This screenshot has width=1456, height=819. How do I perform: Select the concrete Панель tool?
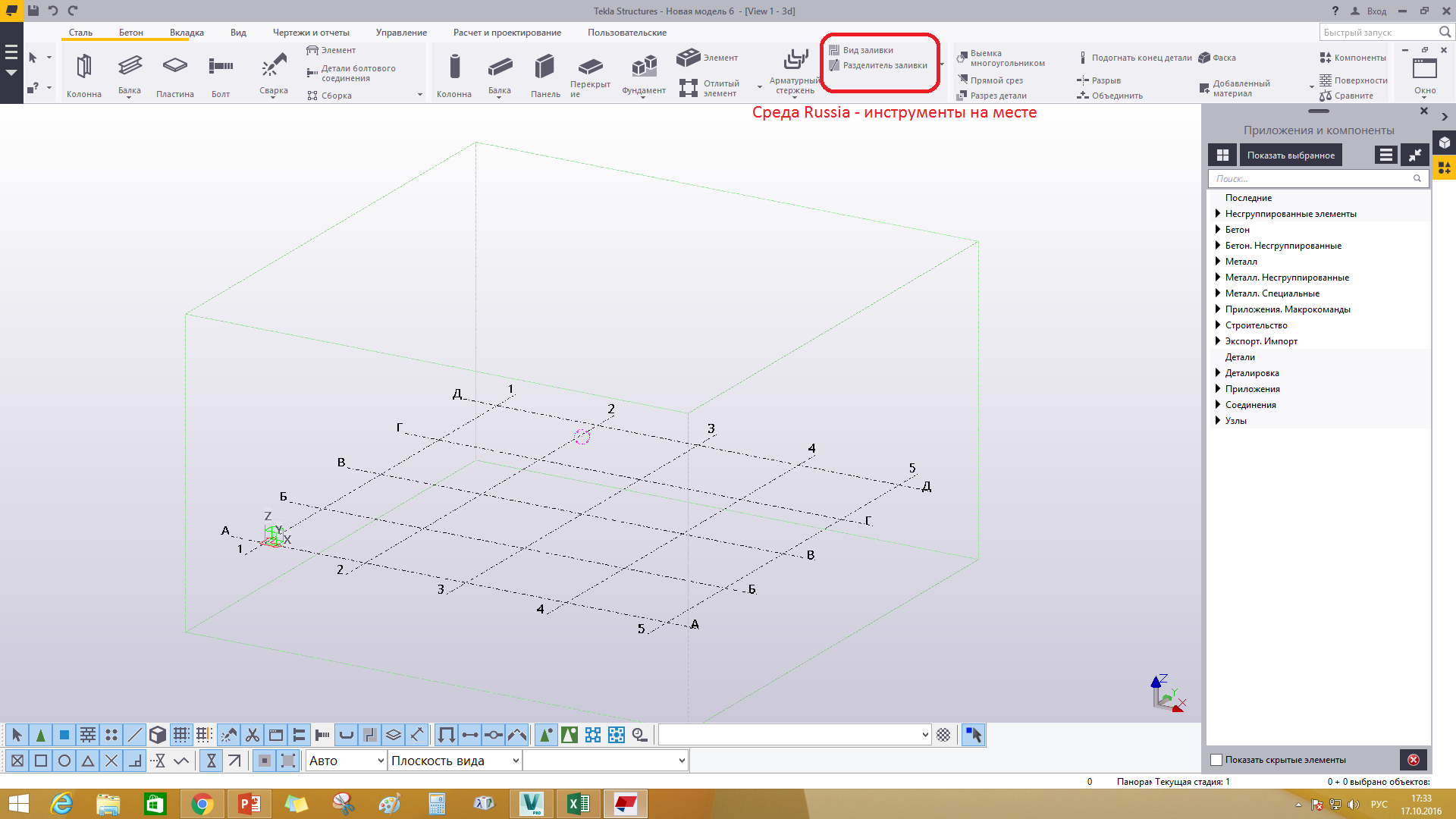544,74
